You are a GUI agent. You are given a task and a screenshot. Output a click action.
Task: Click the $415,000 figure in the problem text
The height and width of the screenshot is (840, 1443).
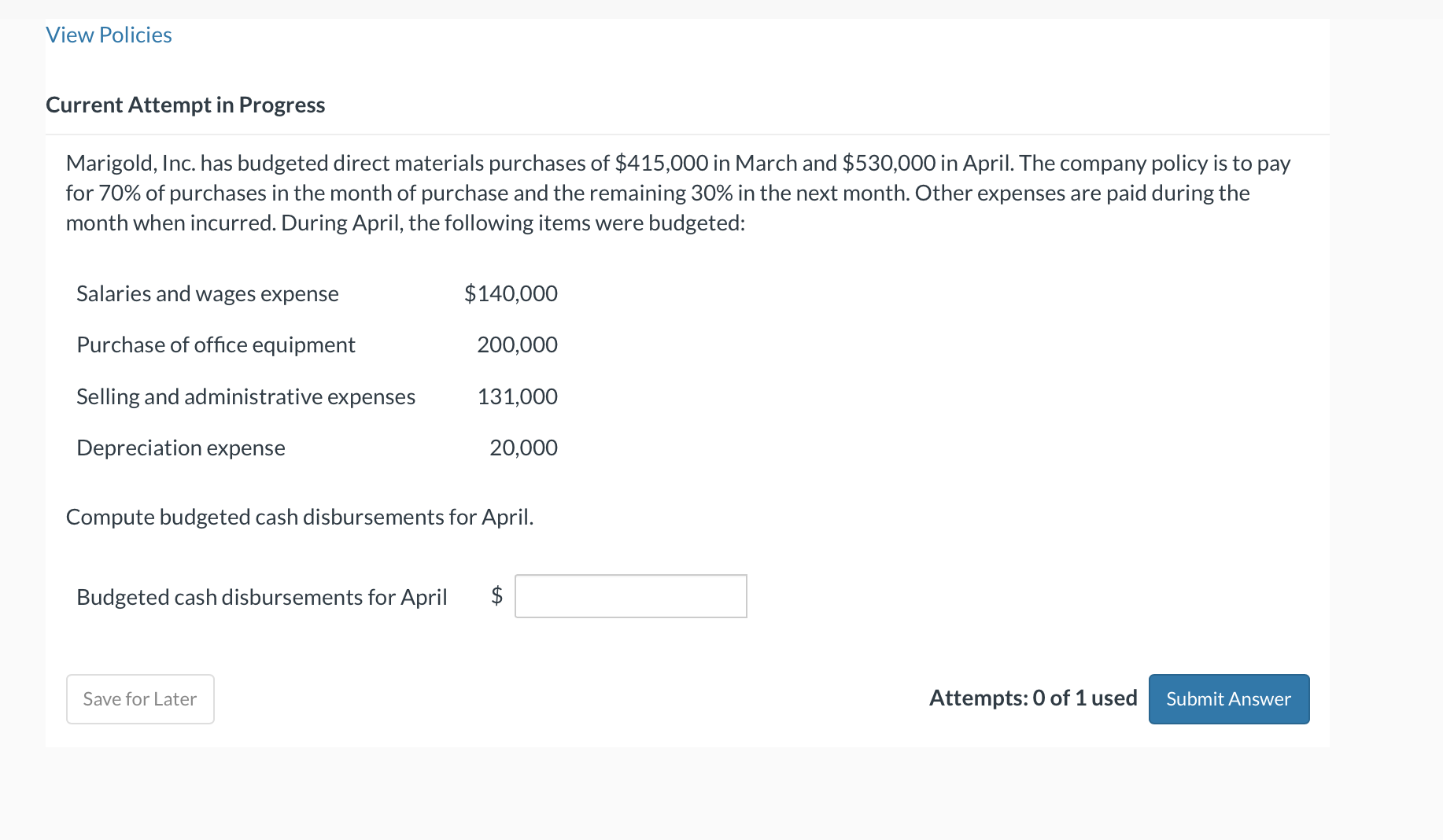tap(661, 163)
